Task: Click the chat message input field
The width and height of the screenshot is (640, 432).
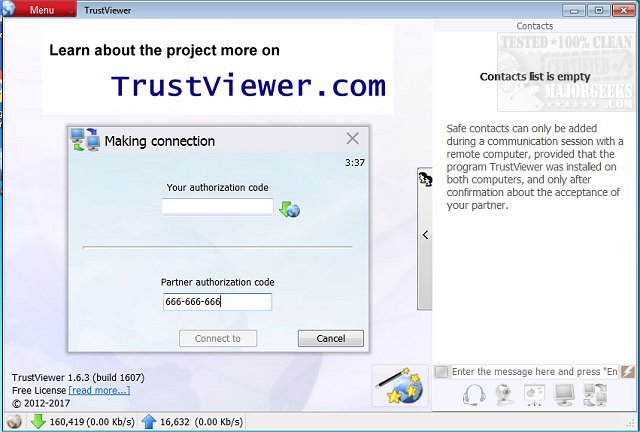Action: [534, 372]
